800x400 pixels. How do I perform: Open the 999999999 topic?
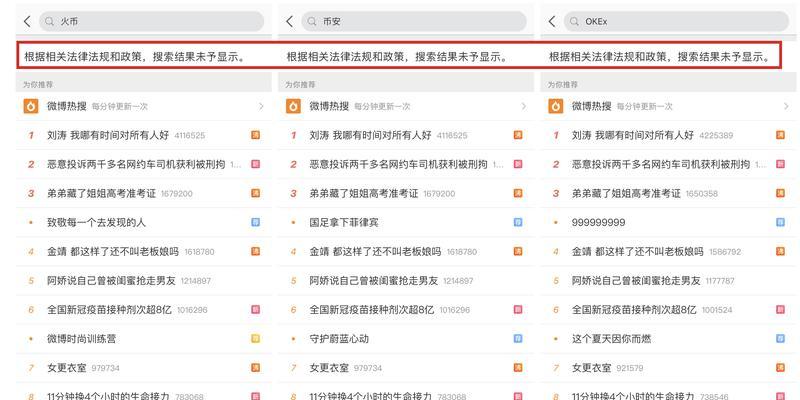point(598,222)
